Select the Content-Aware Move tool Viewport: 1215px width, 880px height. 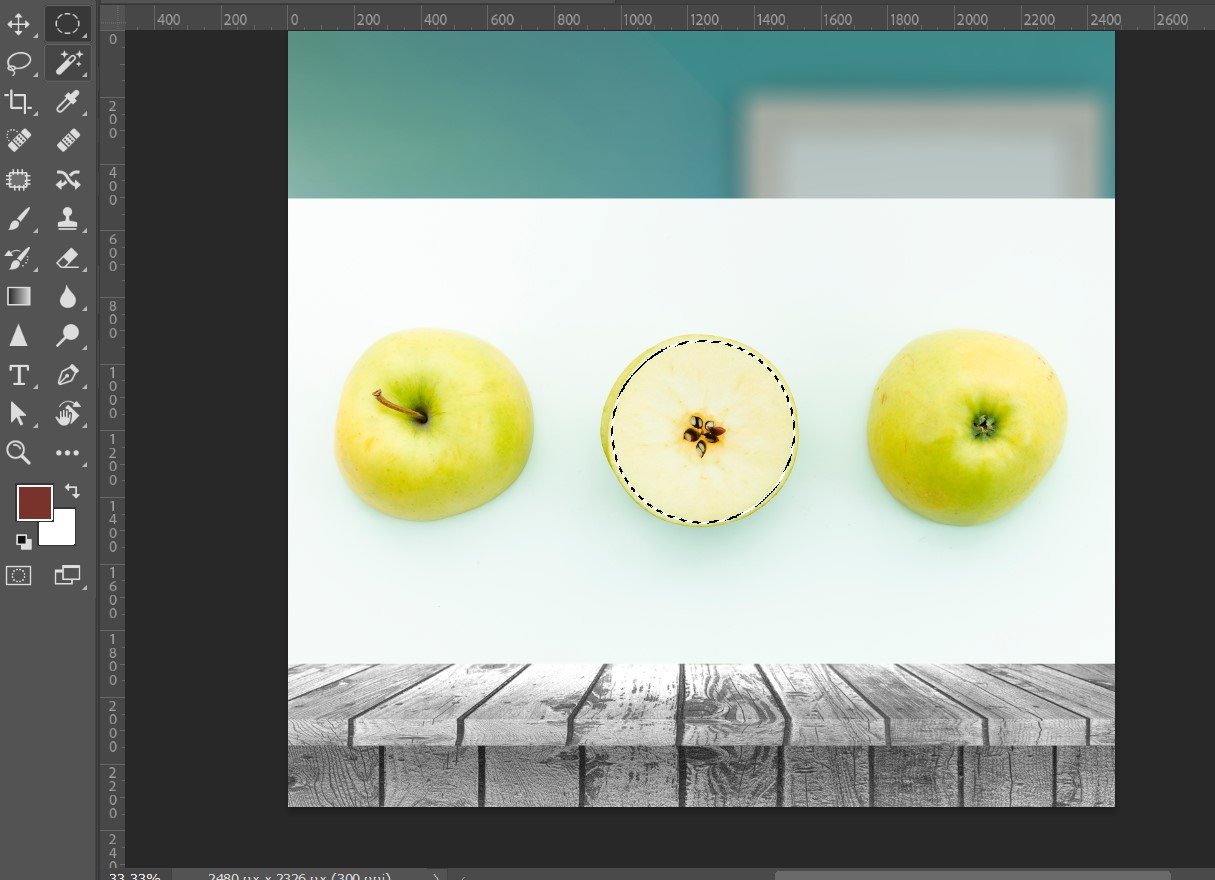[x=67, y=179]
